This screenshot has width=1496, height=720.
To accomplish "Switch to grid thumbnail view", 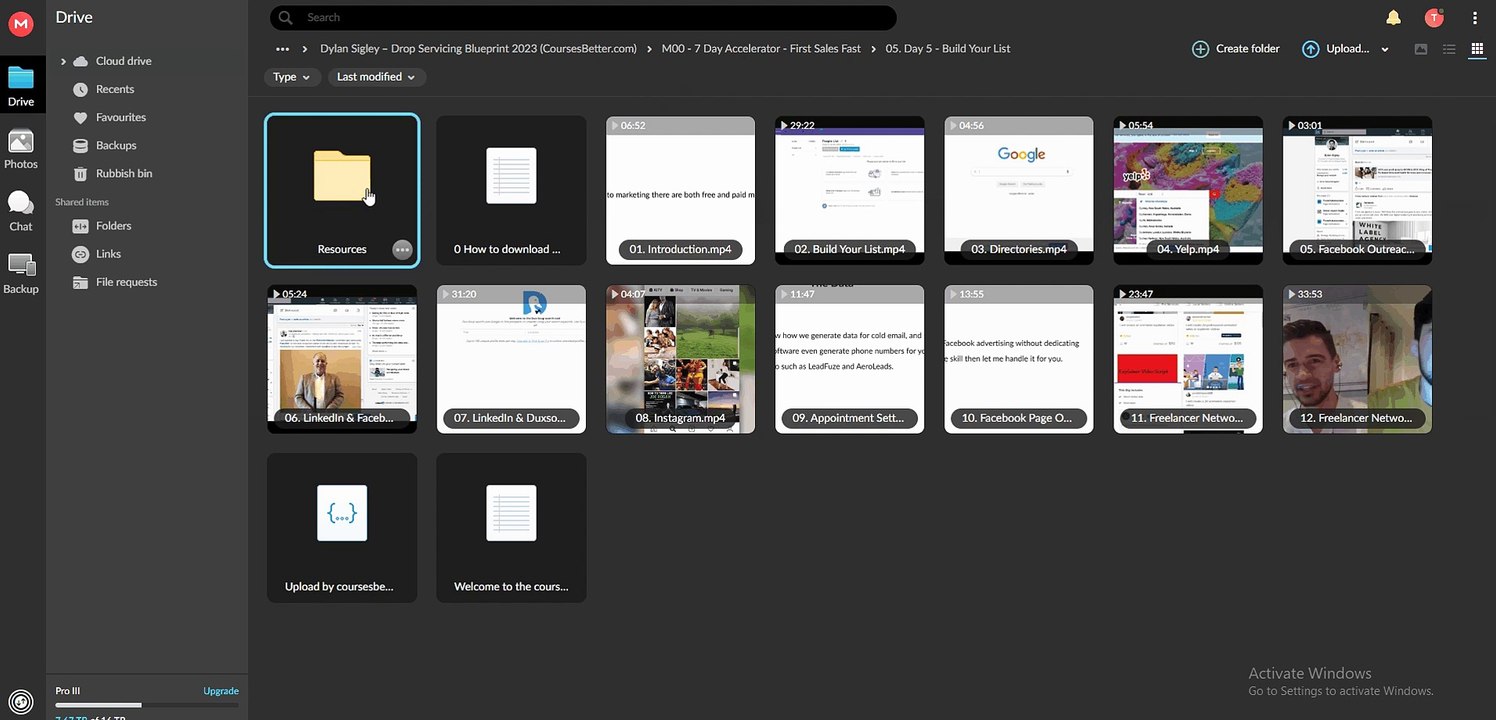I will [1477, 49].
